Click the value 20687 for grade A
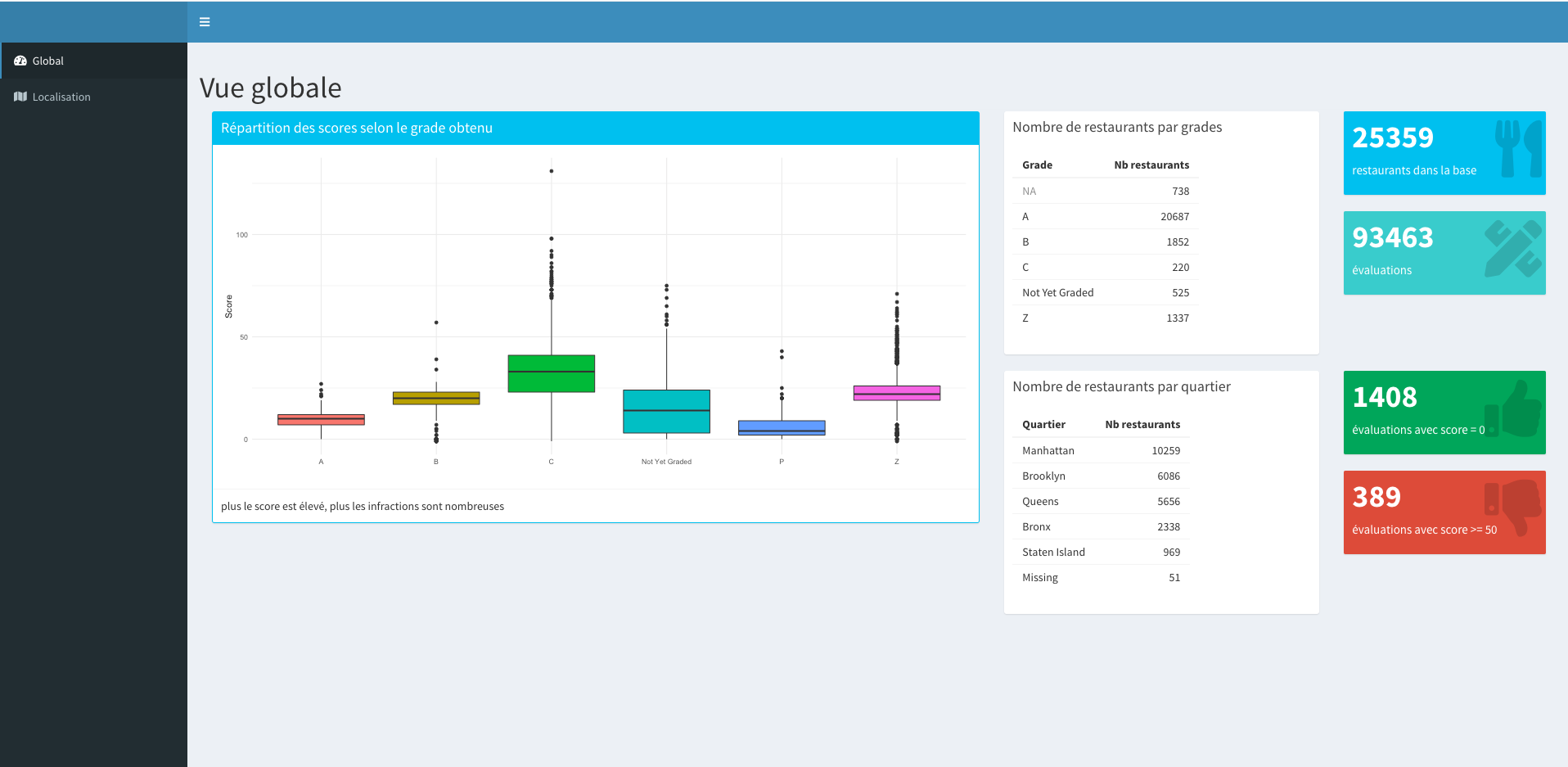 click(x=1174, y=216)
